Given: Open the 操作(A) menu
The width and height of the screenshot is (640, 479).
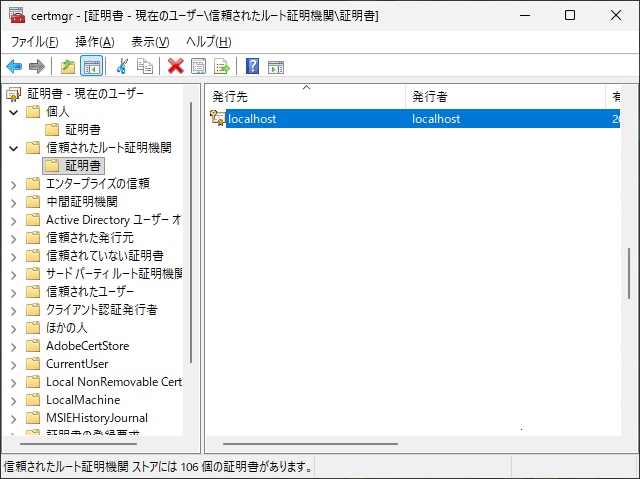Looking at the screenshot, I should click(94, 42).
